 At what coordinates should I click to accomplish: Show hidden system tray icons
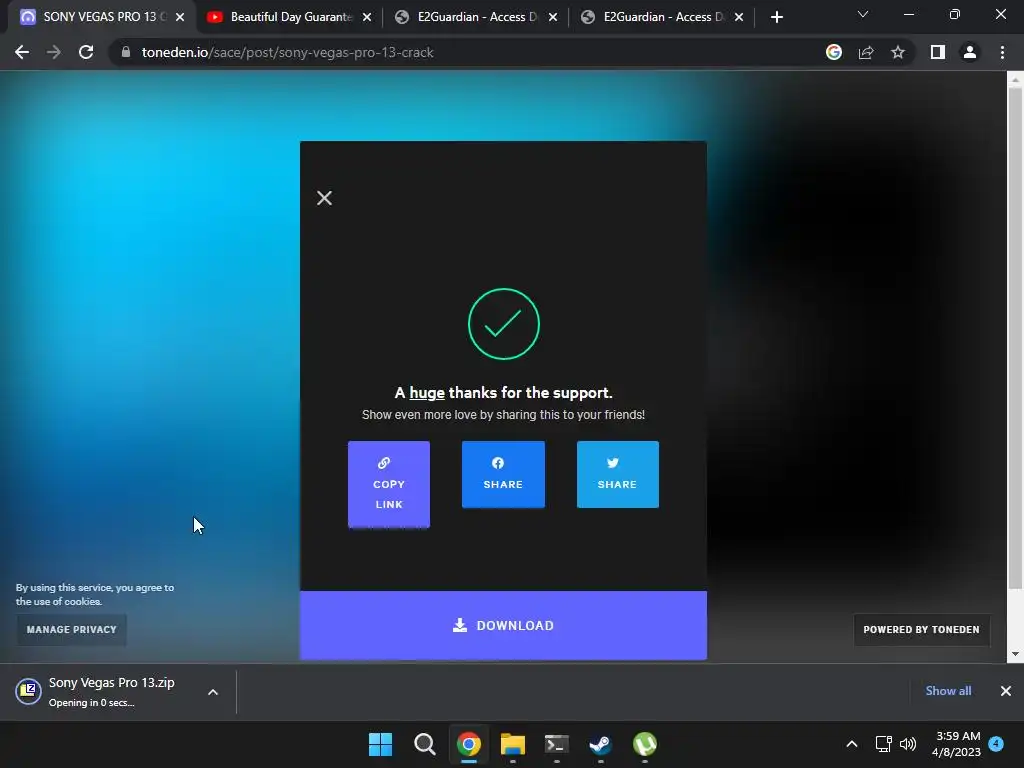click(x=852, y=744)
